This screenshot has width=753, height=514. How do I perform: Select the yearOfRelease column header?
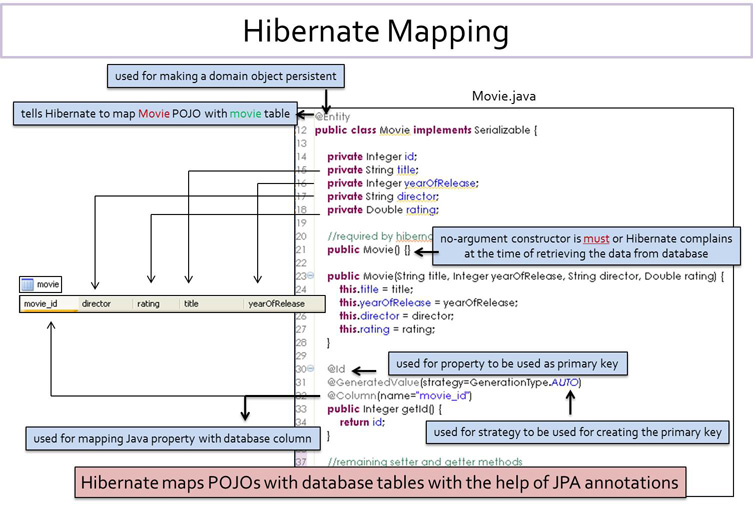click(276, 303)
